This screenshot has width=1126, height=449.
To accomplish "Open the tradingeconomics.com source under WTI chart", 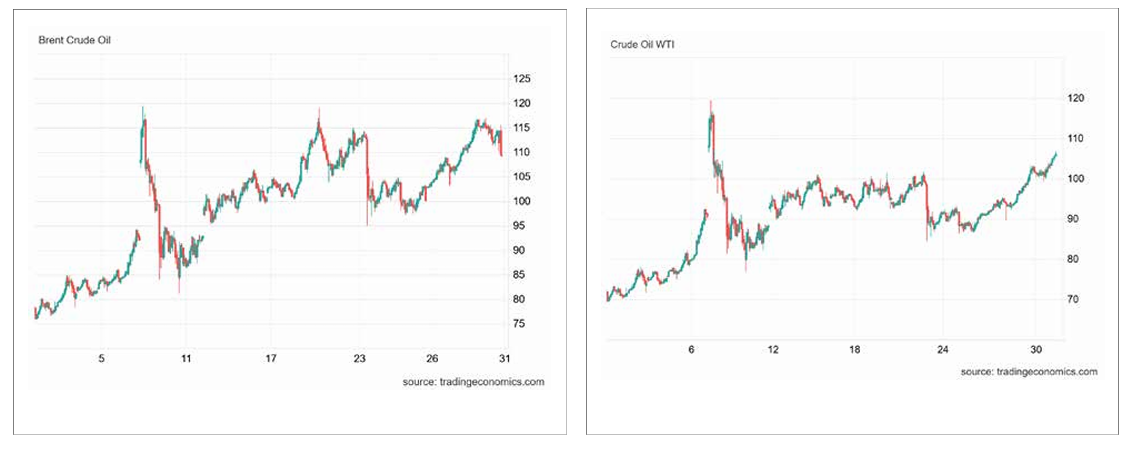I will click(1029, 371).
